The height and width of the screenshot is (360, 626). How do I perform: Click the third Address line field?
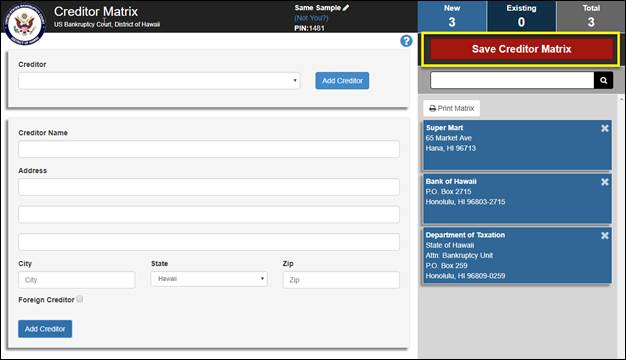pyautogui.click(x=209, y=242)
